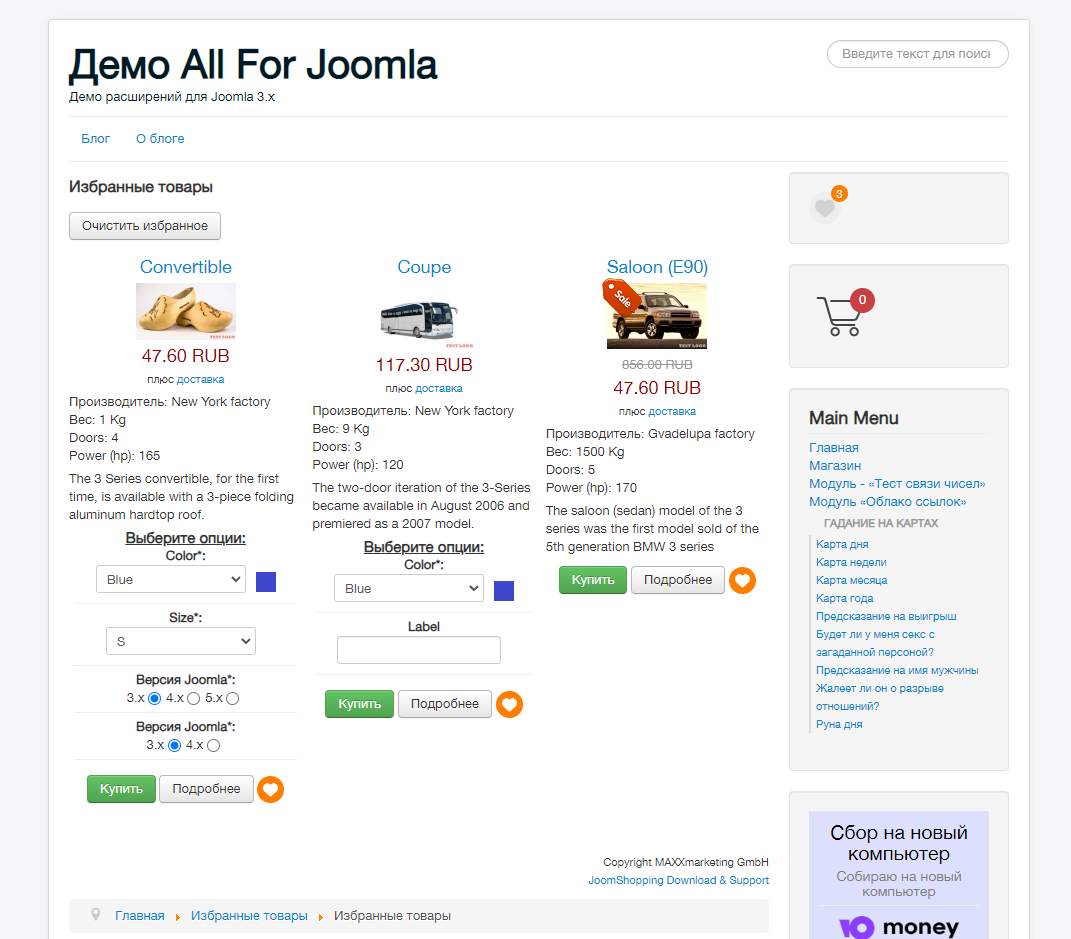Click доставка link under Convertible price

(200, 380)
